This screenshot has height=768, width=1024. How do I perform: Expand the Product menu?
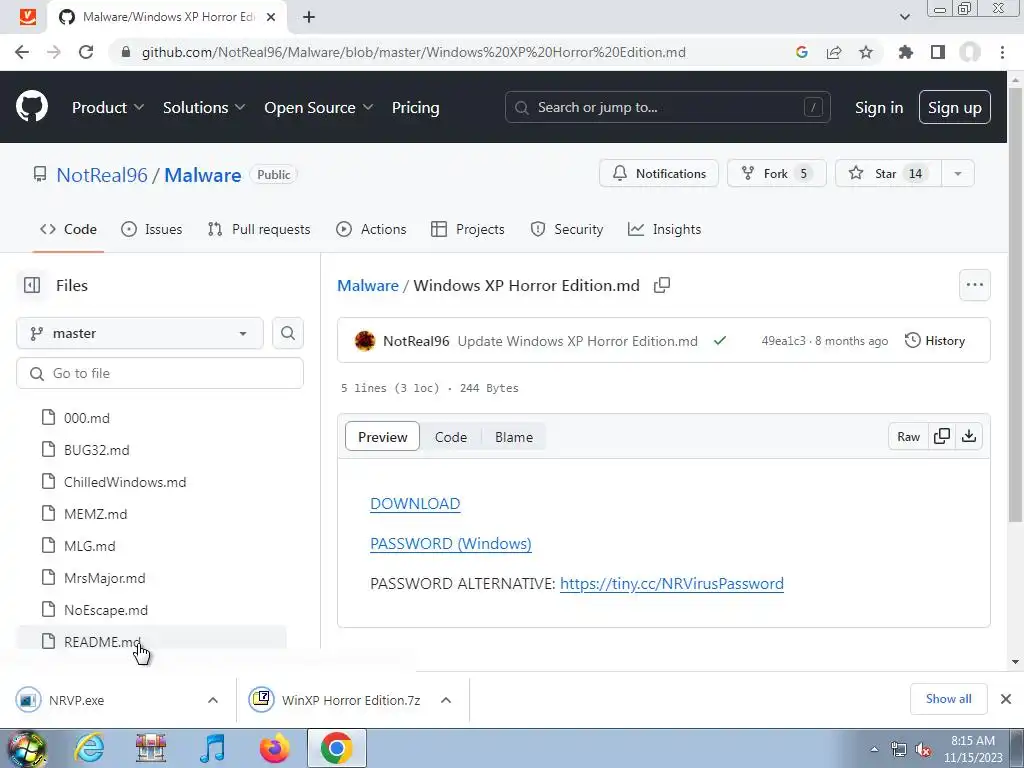pyautogui.click(x=108, y=107)
